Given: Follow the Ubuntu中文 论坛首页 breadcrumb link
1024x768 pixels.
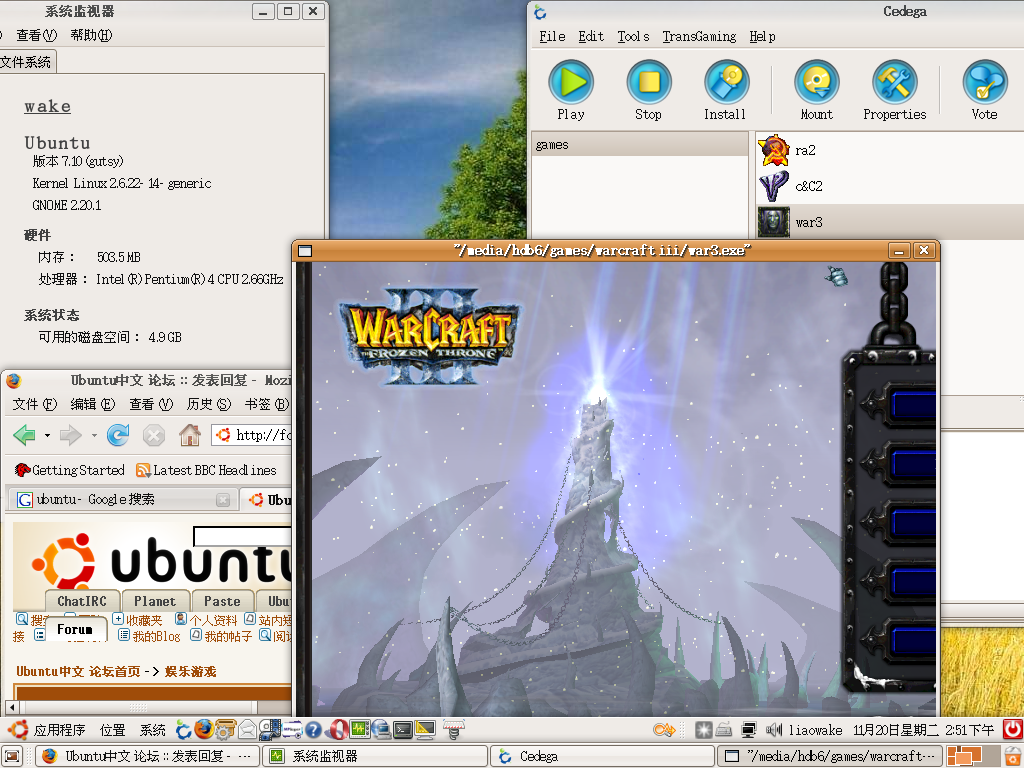Looking at the screenshot, I should pyautogui.click(x=78, y=671).
